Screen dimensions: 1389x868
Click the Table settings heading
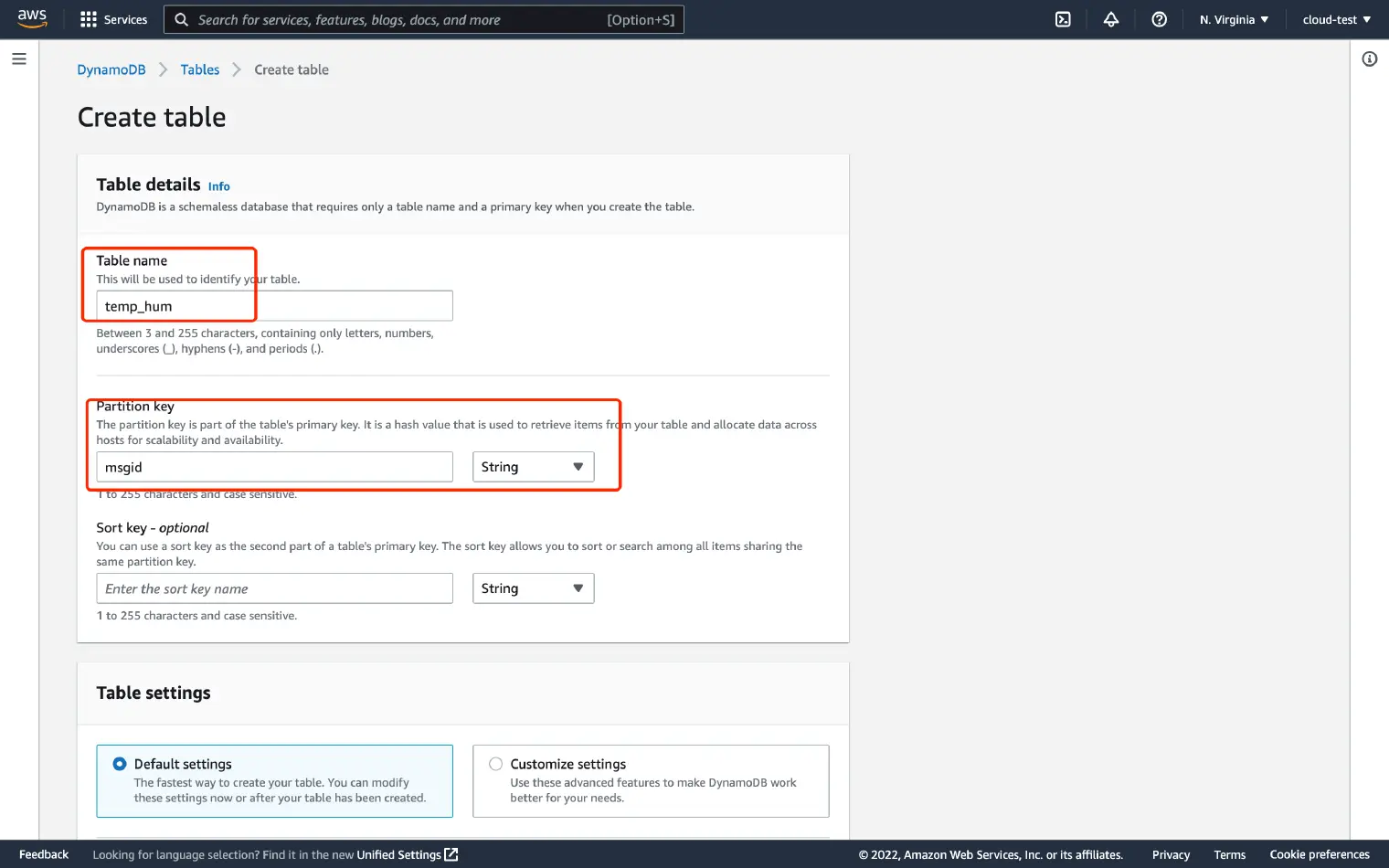[x=154, y=693]
